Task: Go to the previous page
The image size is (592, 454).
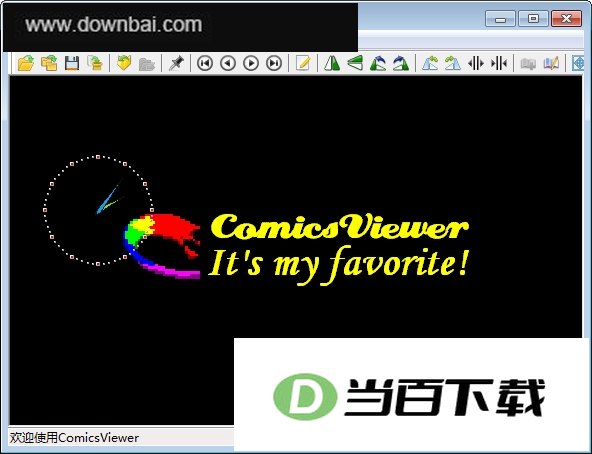Action: [x=228, y=63]
